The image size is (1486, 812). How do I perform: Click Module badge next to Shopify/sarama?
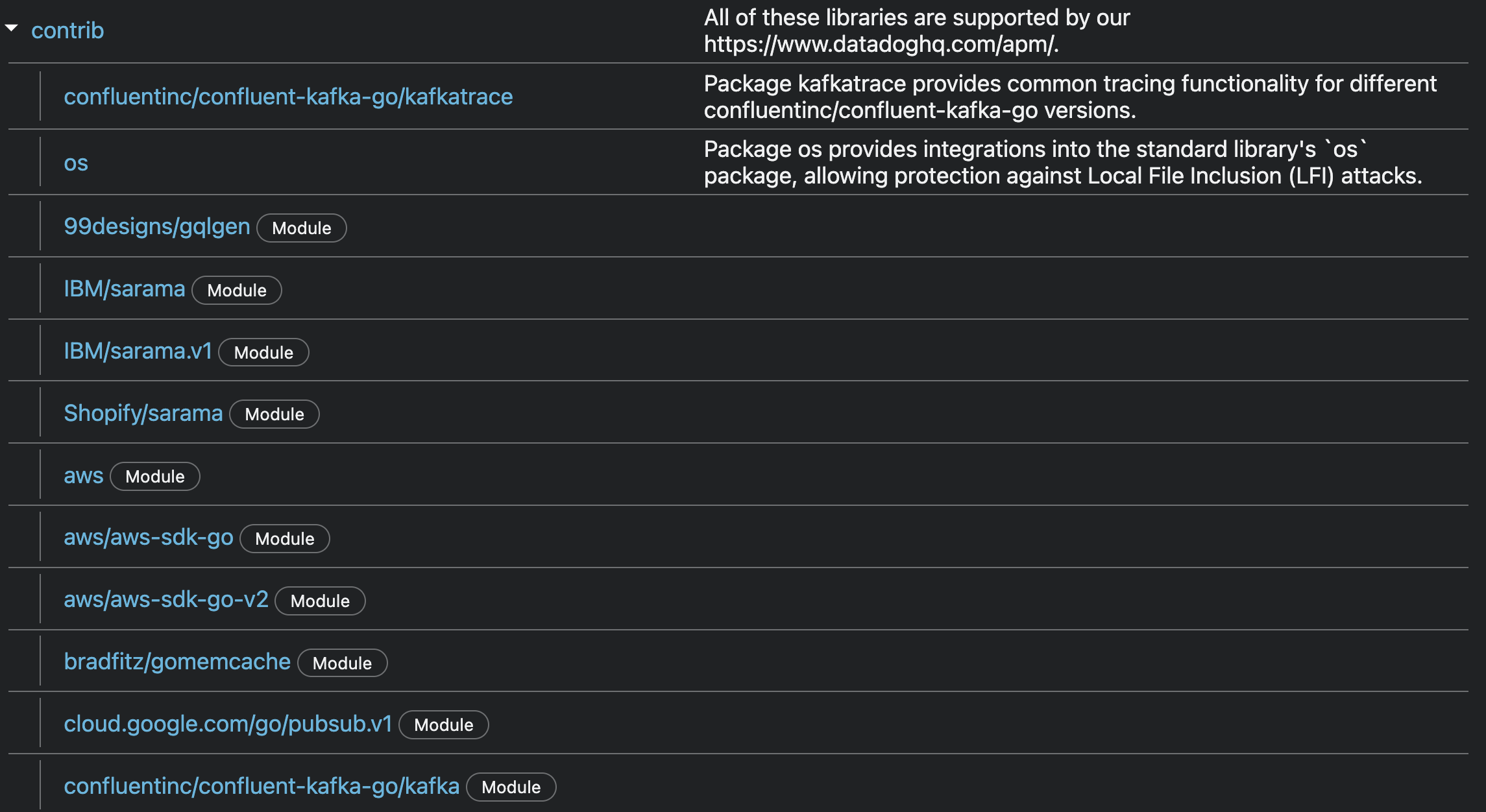274,414
